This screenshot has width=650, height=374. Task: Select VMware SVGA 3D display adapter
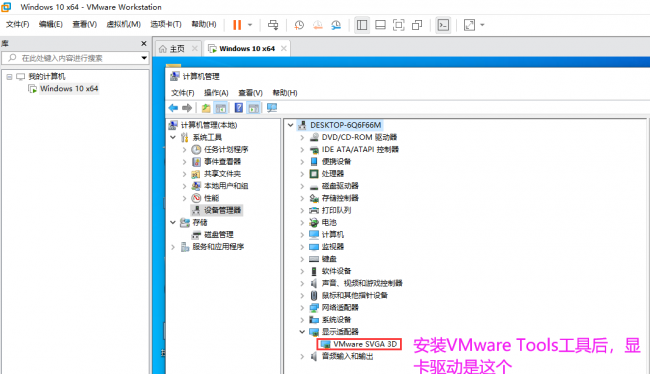click(x=365, y=344)
